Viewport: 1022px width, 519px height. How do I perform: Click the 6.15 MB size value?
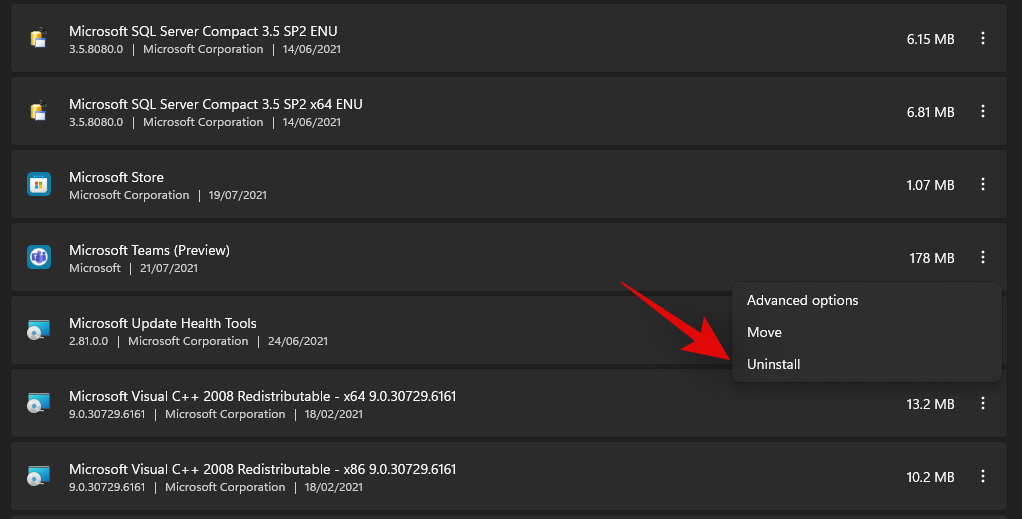coord(930,39)
